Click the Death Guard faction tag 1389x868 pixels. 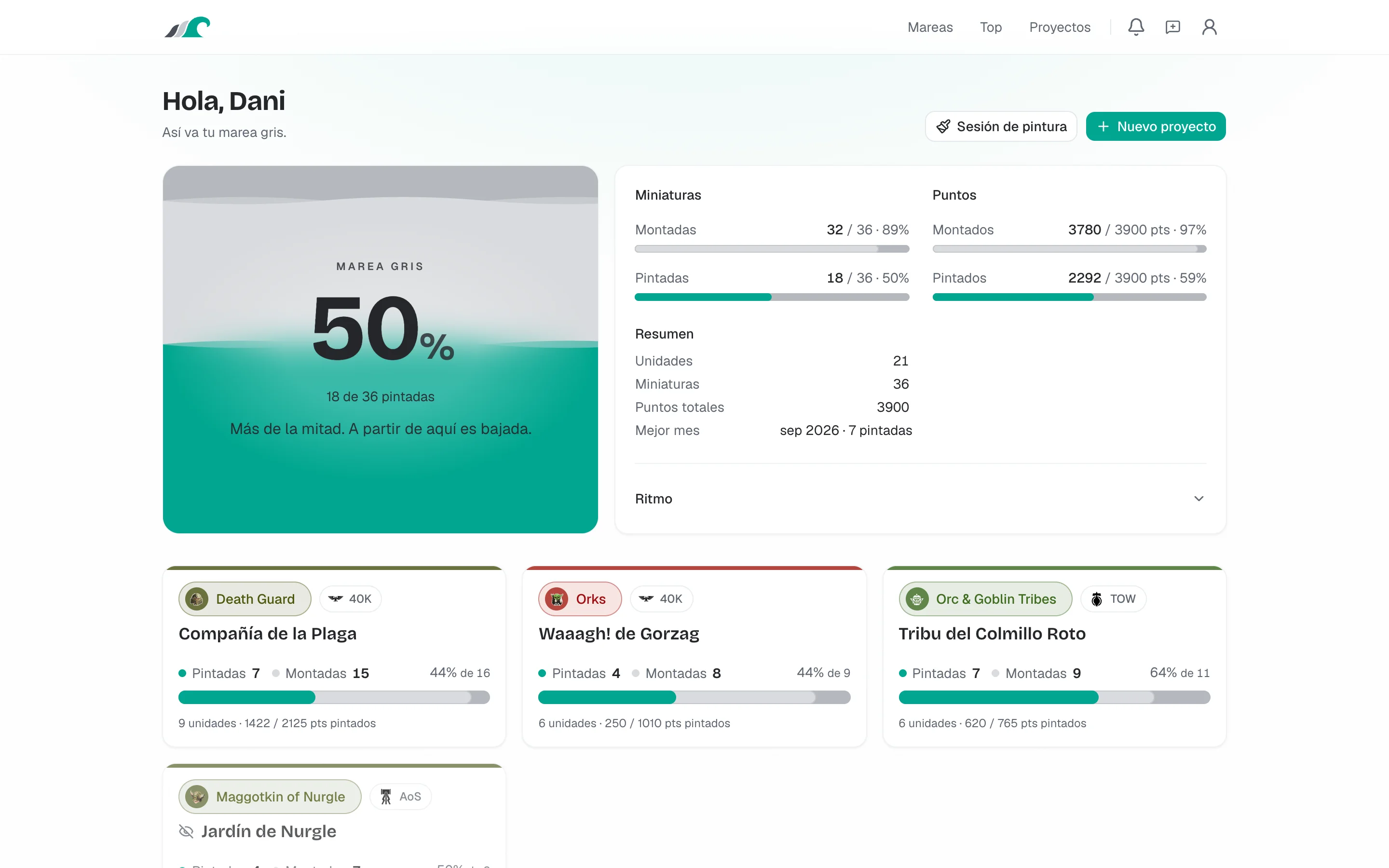click(245, 599)
